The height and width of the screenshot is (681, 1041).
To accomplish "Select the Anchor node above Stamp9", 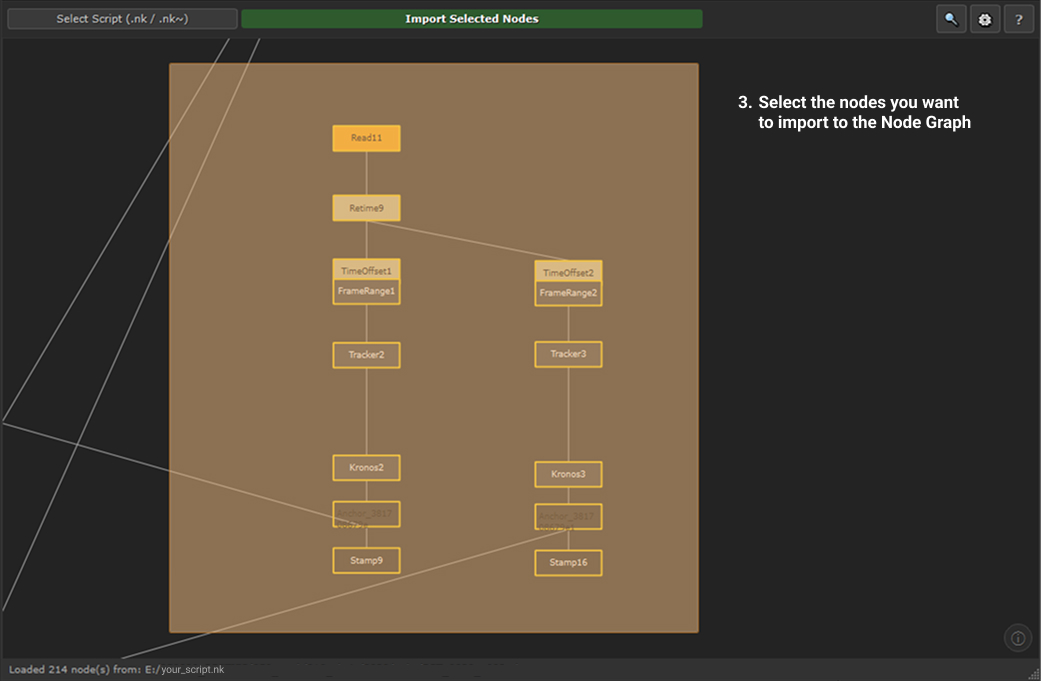I will point(366,514).
